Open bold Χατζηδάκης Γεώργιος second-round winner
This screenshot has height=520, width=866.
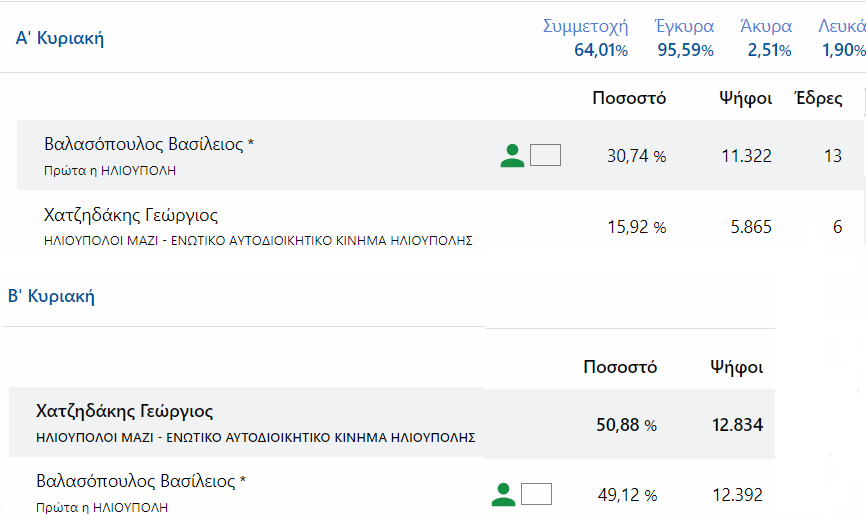tap(124, 411)
